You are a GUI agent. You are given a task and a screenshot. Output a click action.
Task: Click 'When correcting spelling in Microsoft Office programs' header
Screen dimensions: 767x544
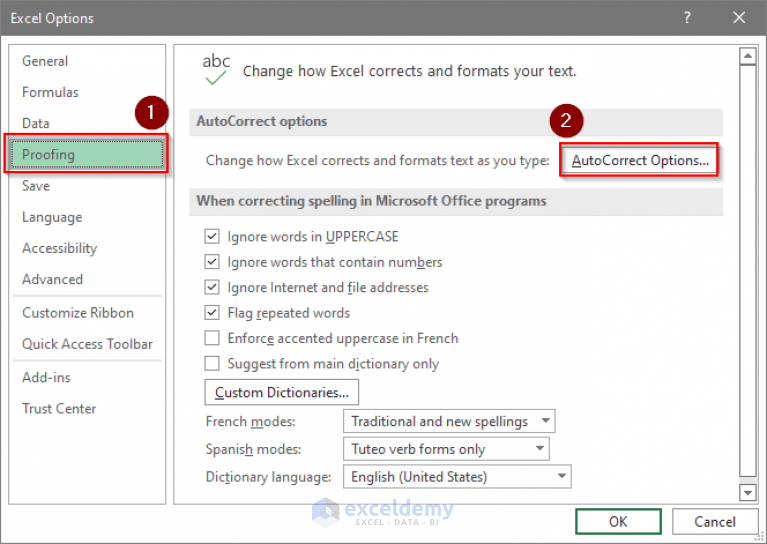pos(456,201)
